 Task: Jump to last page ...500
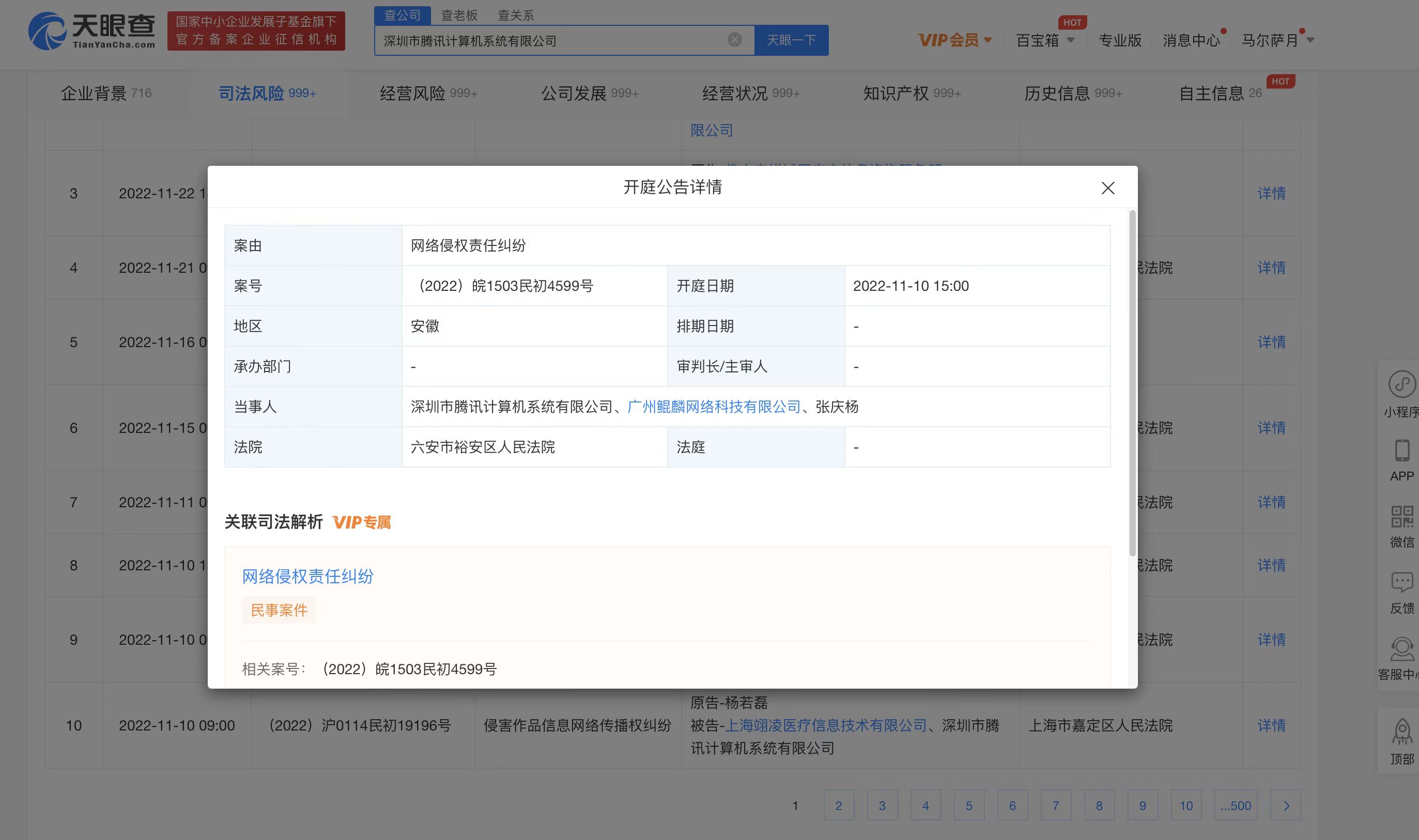pyautogui.click(x=1236, y=805)
